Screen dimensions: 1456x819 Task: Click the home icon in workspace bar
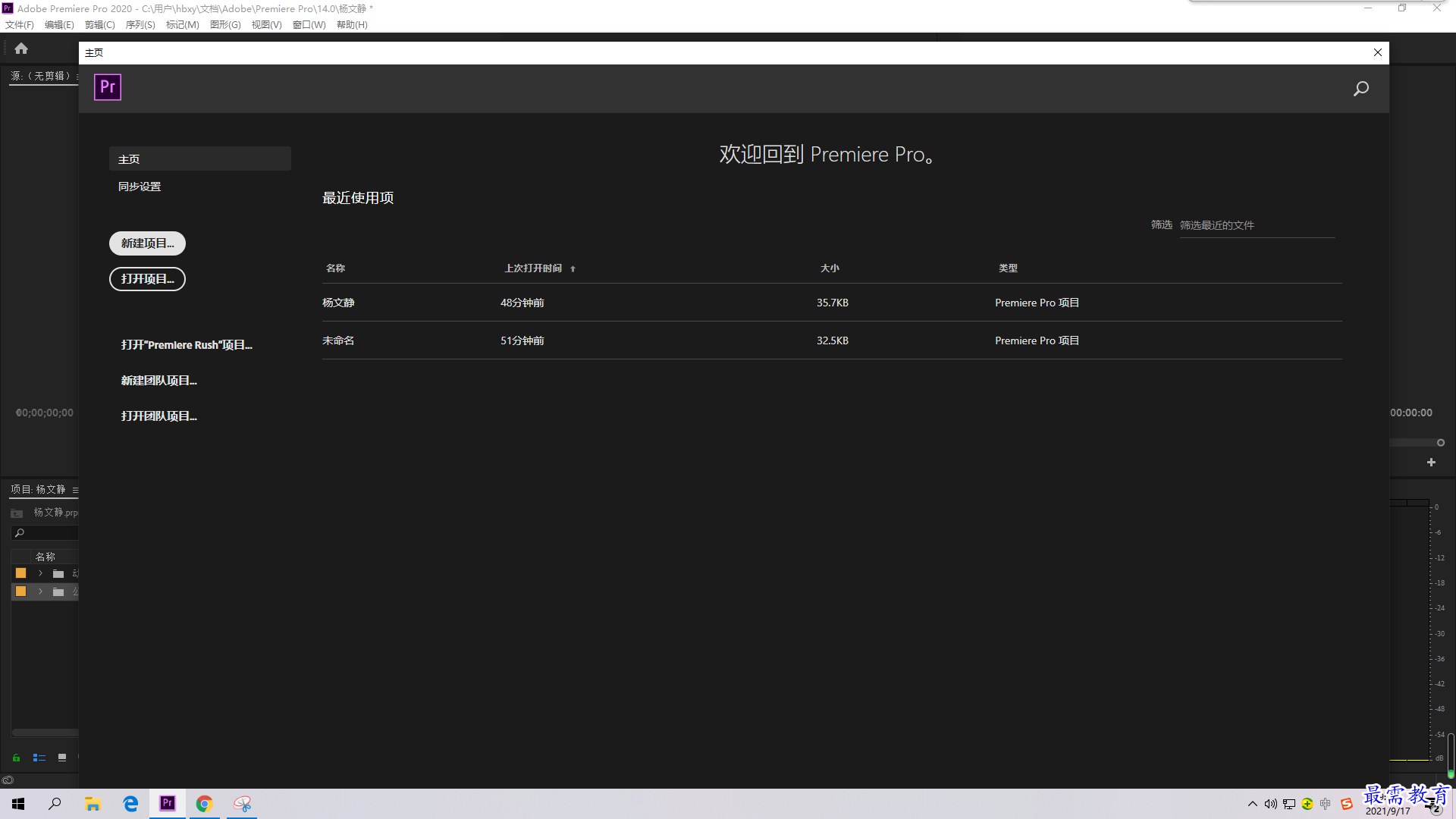21,49
